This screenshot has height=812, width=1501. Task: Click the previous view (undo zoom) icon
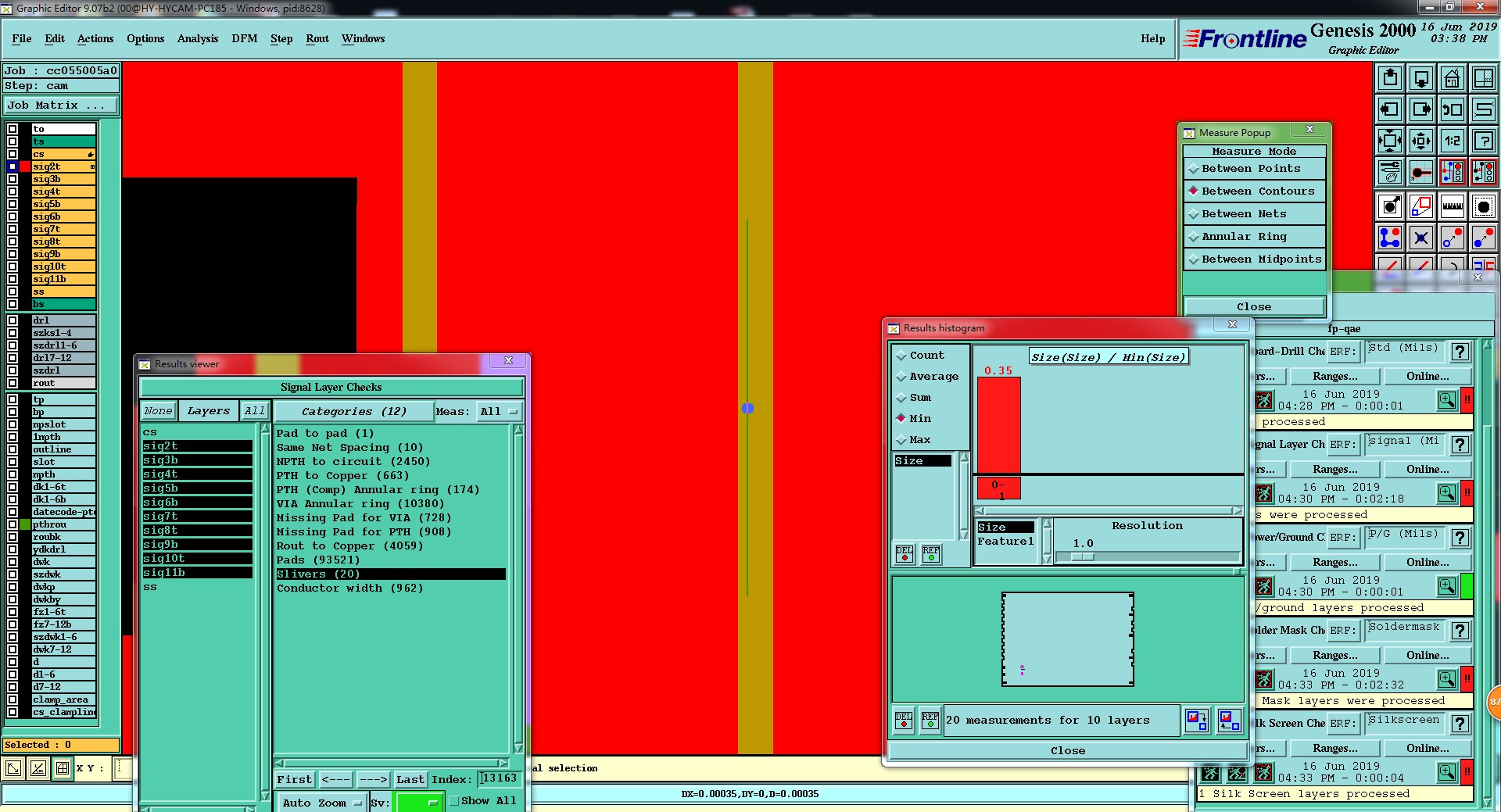[1453, 109]
